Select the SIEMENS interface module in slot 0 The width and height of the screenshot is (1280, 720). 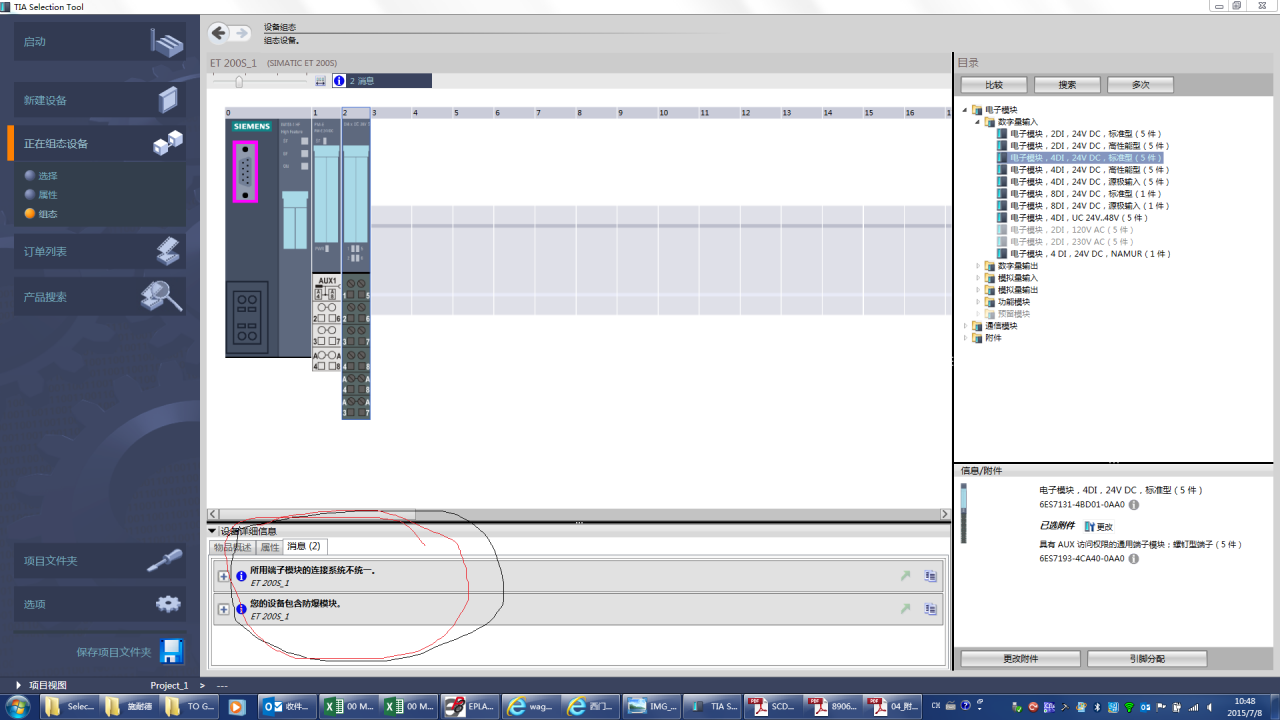pyautogui.click(x=268, y=238)
